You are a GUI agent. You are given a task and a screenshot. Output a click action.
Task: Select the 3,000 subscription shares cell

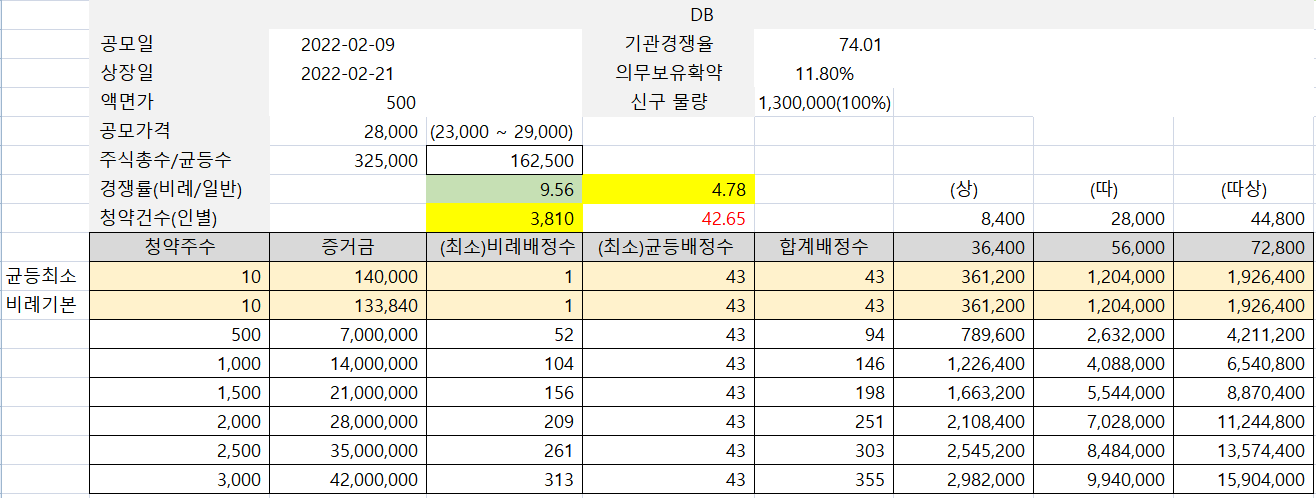coord(179,480)
